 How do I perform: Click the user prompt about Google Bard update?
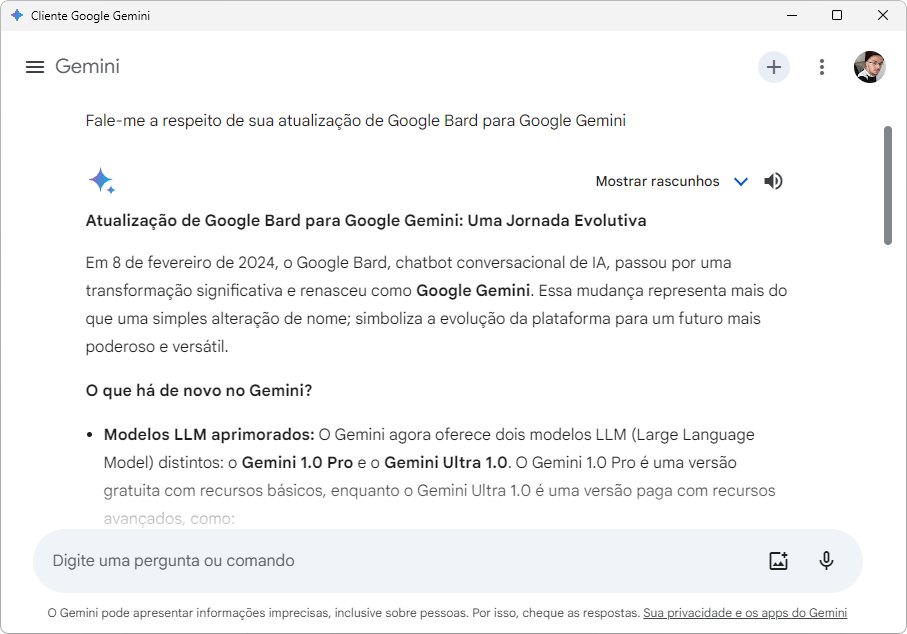(x=356, y=120)
